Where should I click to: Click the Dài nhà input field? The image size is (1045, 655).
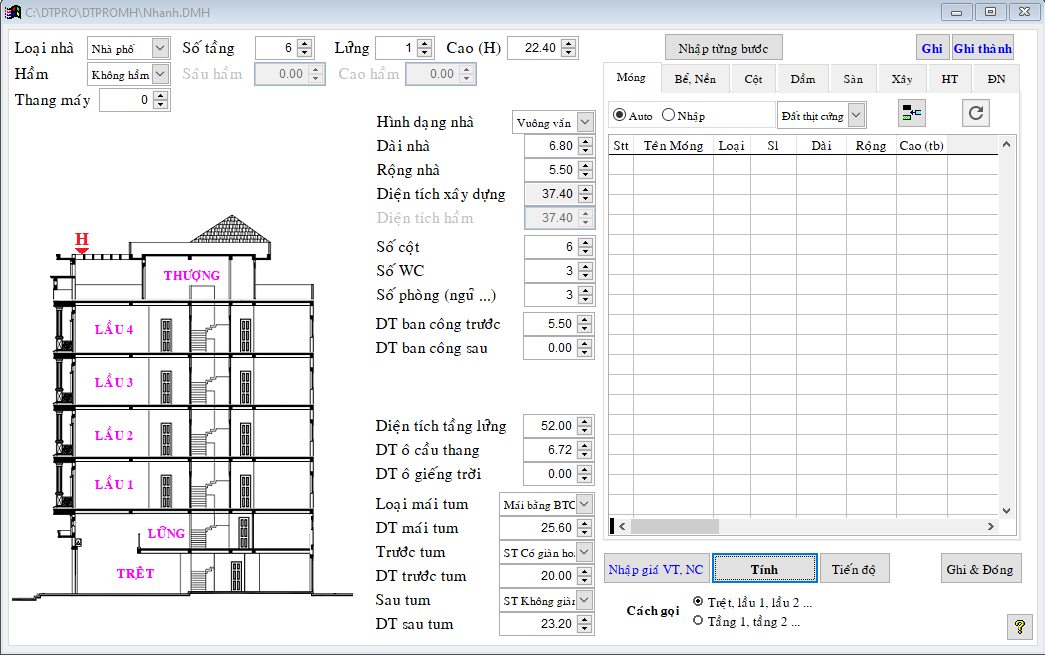pyautogui.click(x=550, y=146)
